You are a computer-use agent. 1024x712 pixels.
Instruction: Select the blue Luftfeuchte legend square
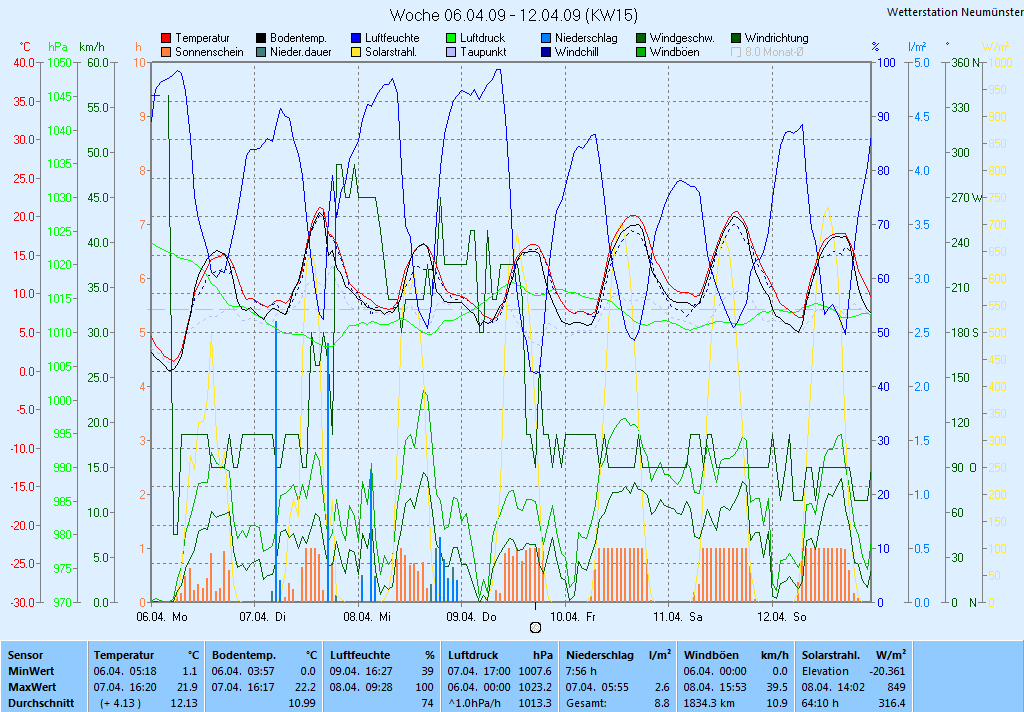pyautogui.click(x=356, y=38)
